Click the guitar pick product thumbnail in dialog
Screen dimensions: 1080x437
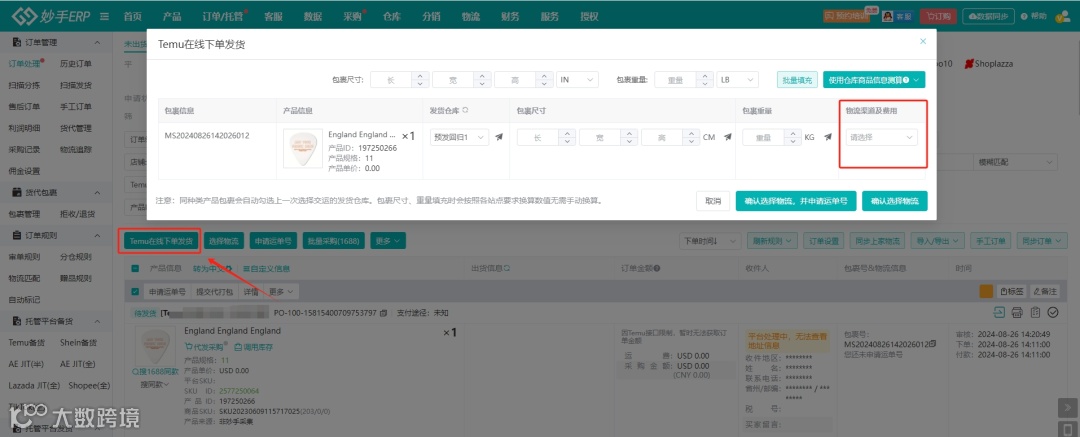(303, 148)
